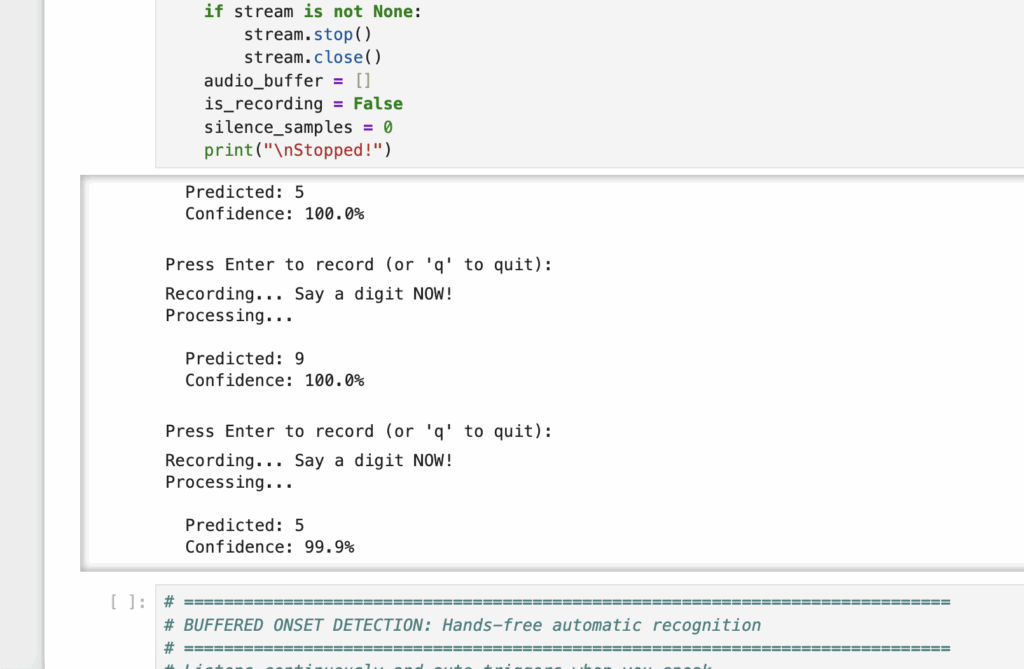Click the first "Processing..." output line
1024x669 pixels.
click(228, 316)
